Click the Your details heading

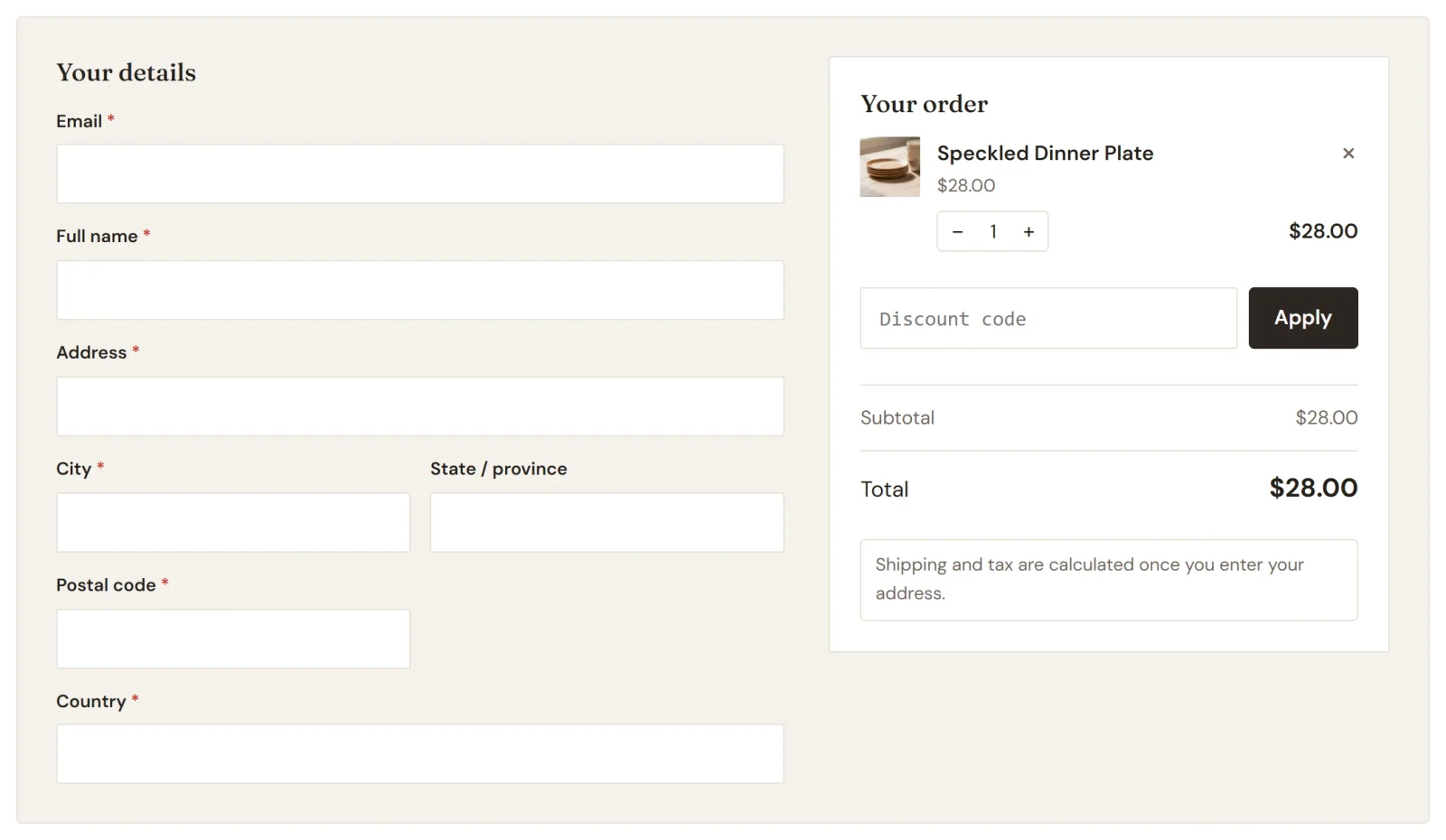(x=126, y=72)
